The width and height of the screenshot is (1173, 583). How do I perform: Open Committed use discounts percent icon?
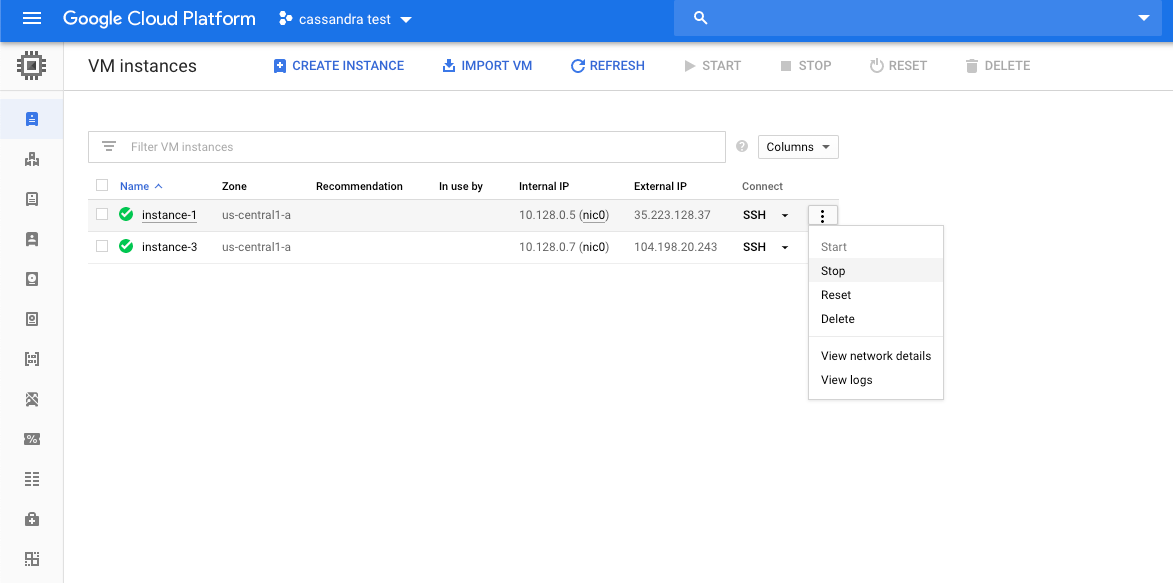[x=31, y=439]
